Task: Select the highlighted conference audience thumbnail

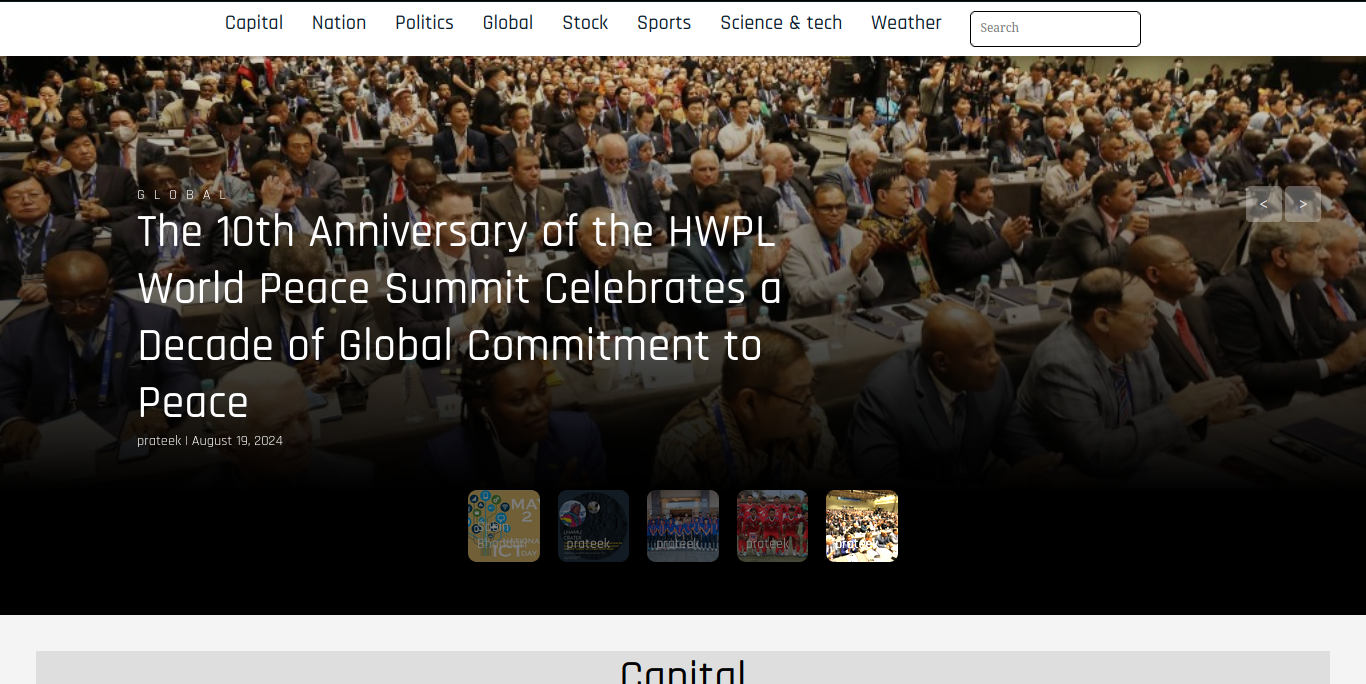Action: tap(862, 526)
